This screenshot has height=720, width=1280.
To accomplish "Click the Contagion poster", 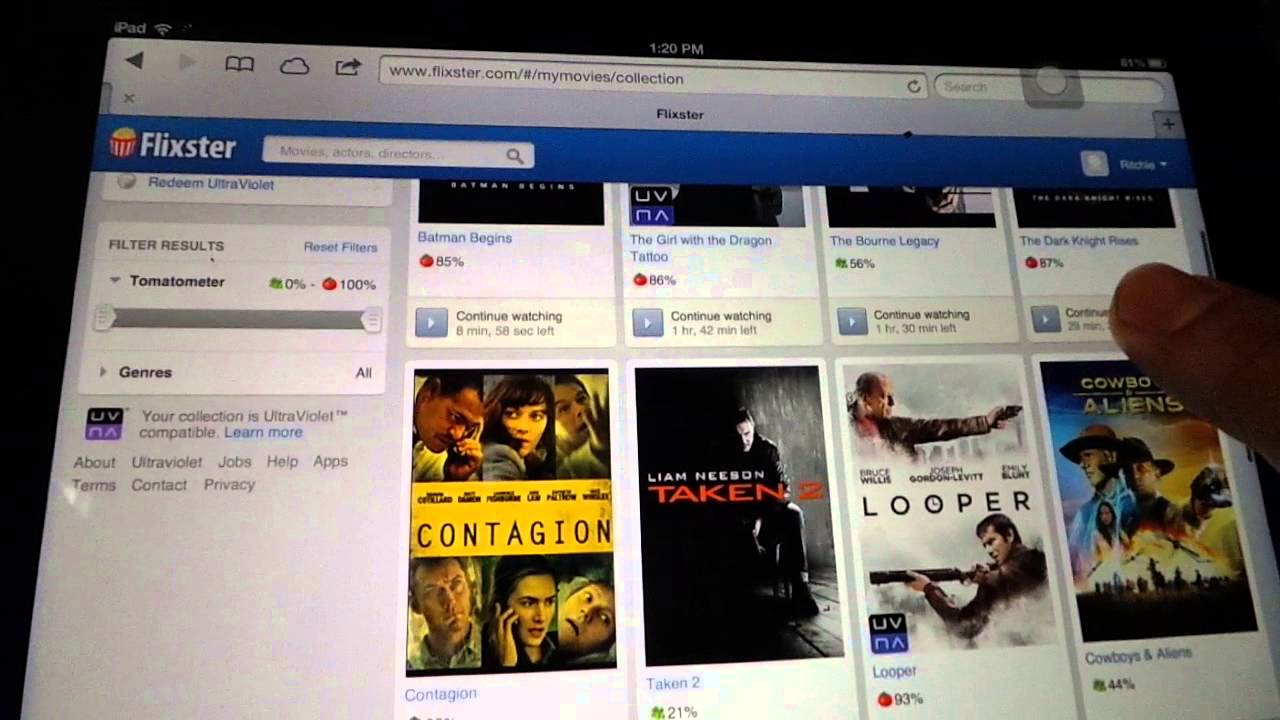I will (x=511, y=520).
